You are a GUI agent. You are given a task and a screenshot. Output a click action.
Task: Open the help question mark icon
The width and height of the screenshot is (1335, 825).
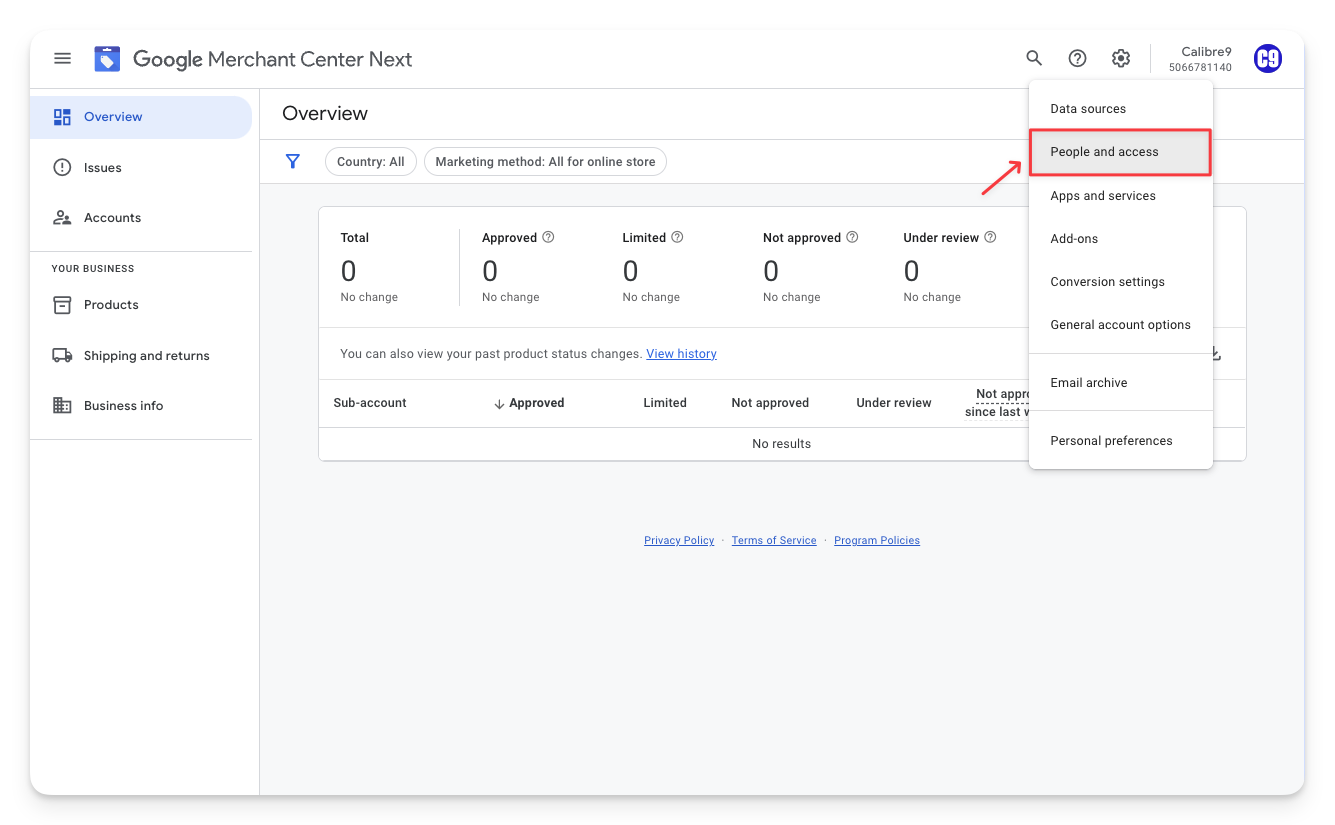coord(1077,58)
